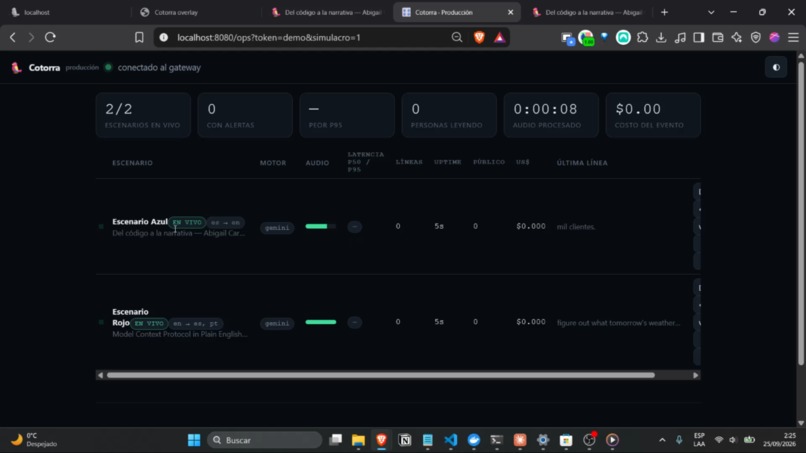This screenshot has height=453, width=806.
Task: View site information icon in address bar
Action: (163, 37)
